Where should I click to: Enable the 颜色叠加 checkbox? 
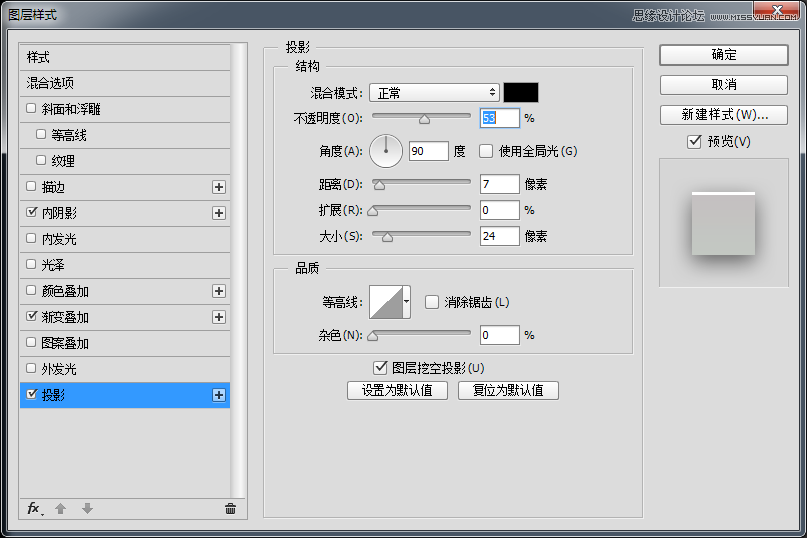(x=31, y=290)
